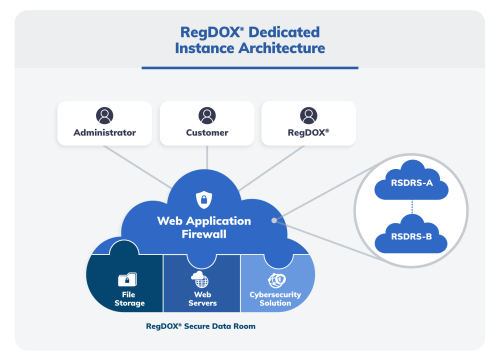Click the Cybersecurity Solution shield icon
The image size is (500, 364).
click(277, 280)
